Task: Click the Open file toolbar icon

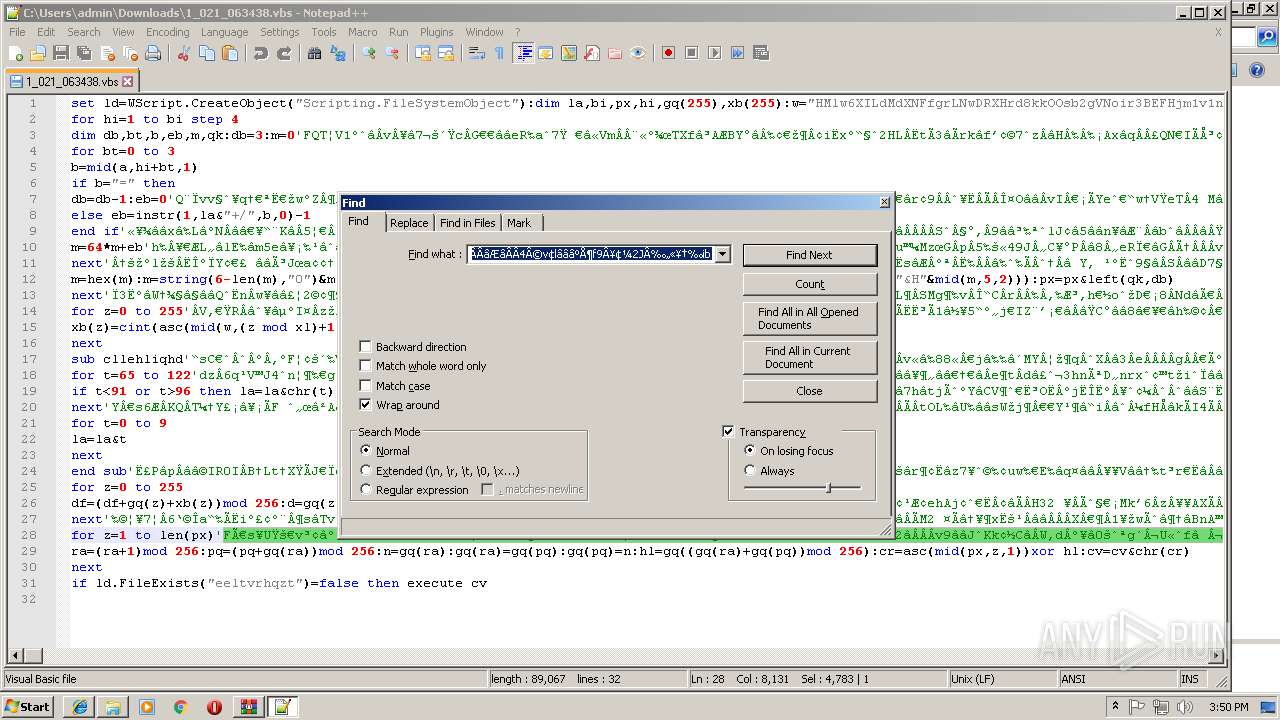Action: tap(38, 53)
